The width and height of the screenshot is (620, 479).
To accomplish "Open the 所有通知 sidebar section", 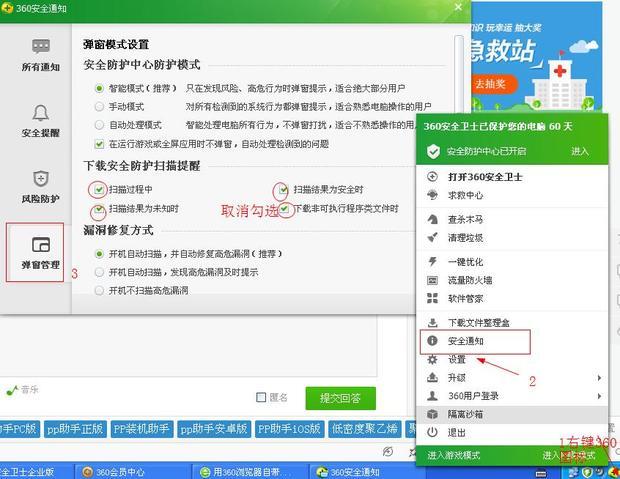I will 40,55.
